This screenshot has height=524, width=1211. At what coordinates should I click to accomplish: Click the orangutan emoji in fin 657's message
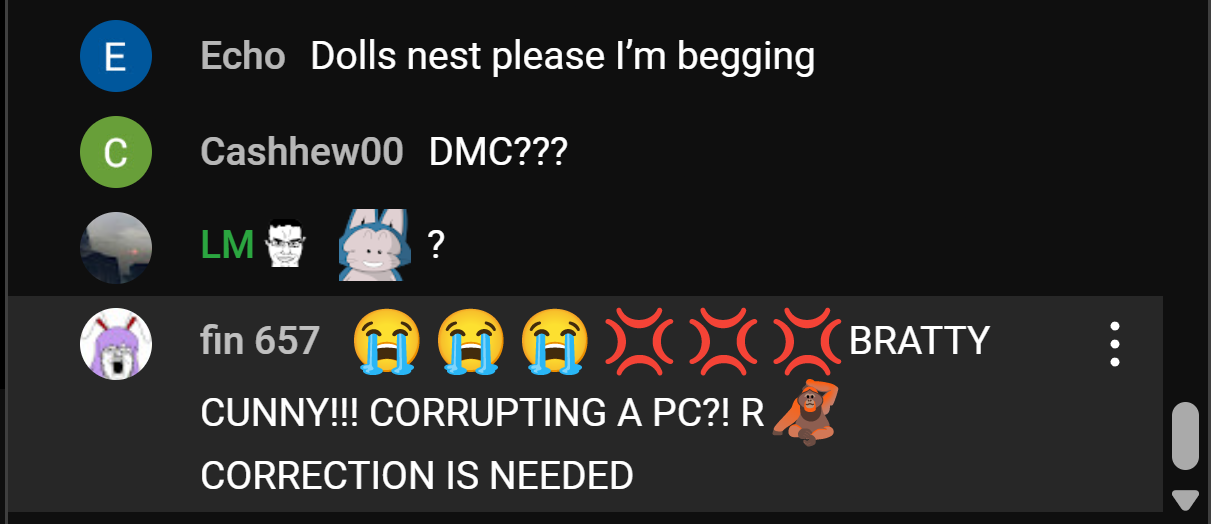(805, 411)
